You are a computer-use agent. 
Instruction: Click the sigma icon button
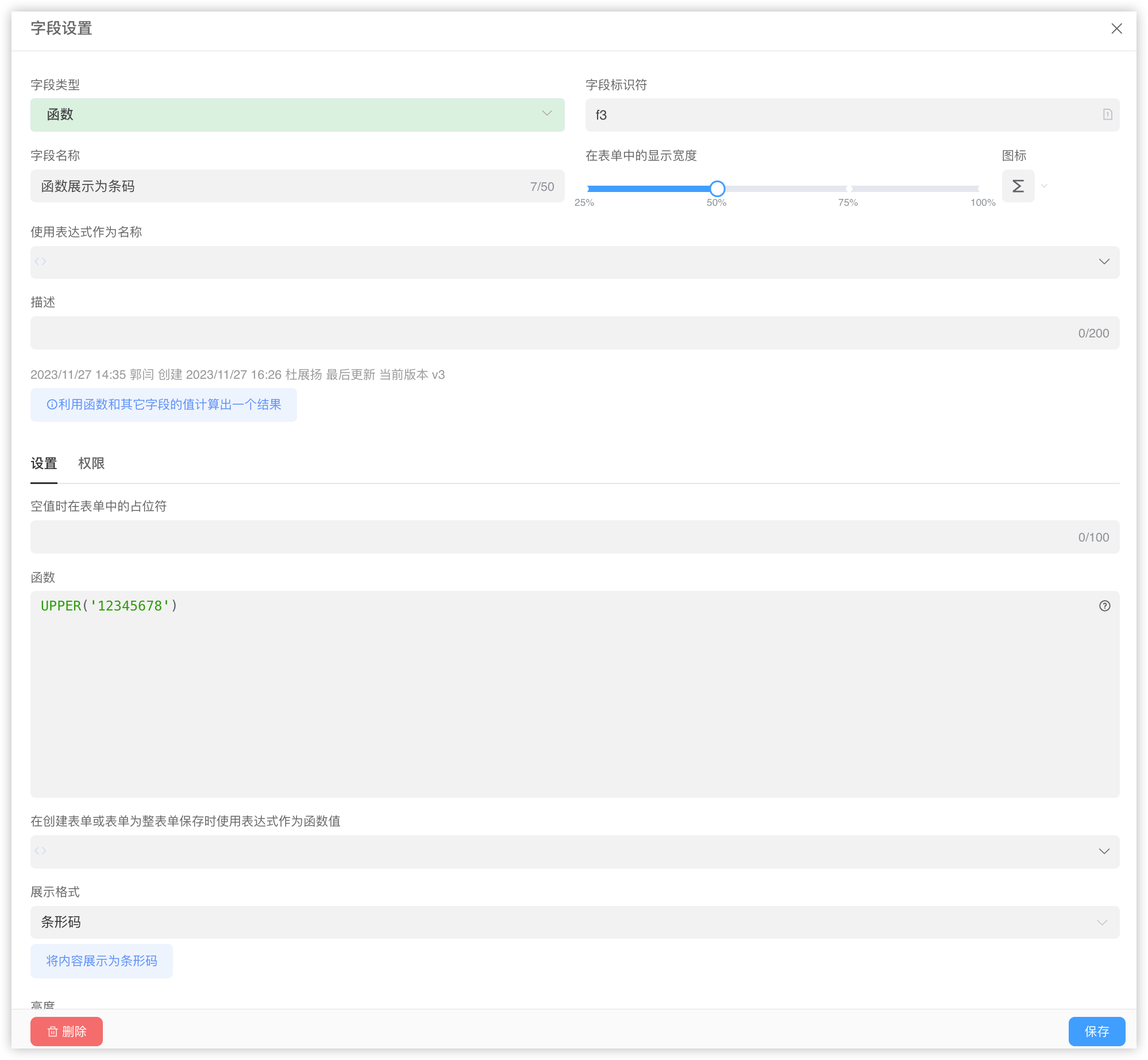(x=1018, y=186)
